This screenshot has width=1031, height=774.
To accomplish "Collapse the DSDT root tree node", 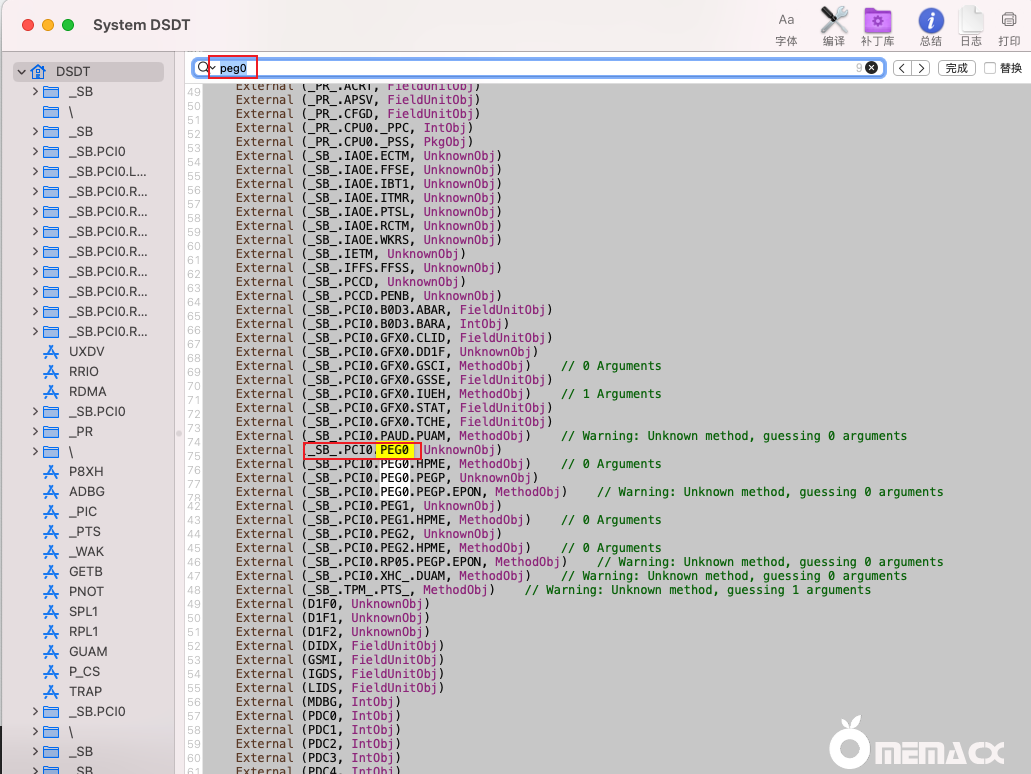I will [21, 72].
